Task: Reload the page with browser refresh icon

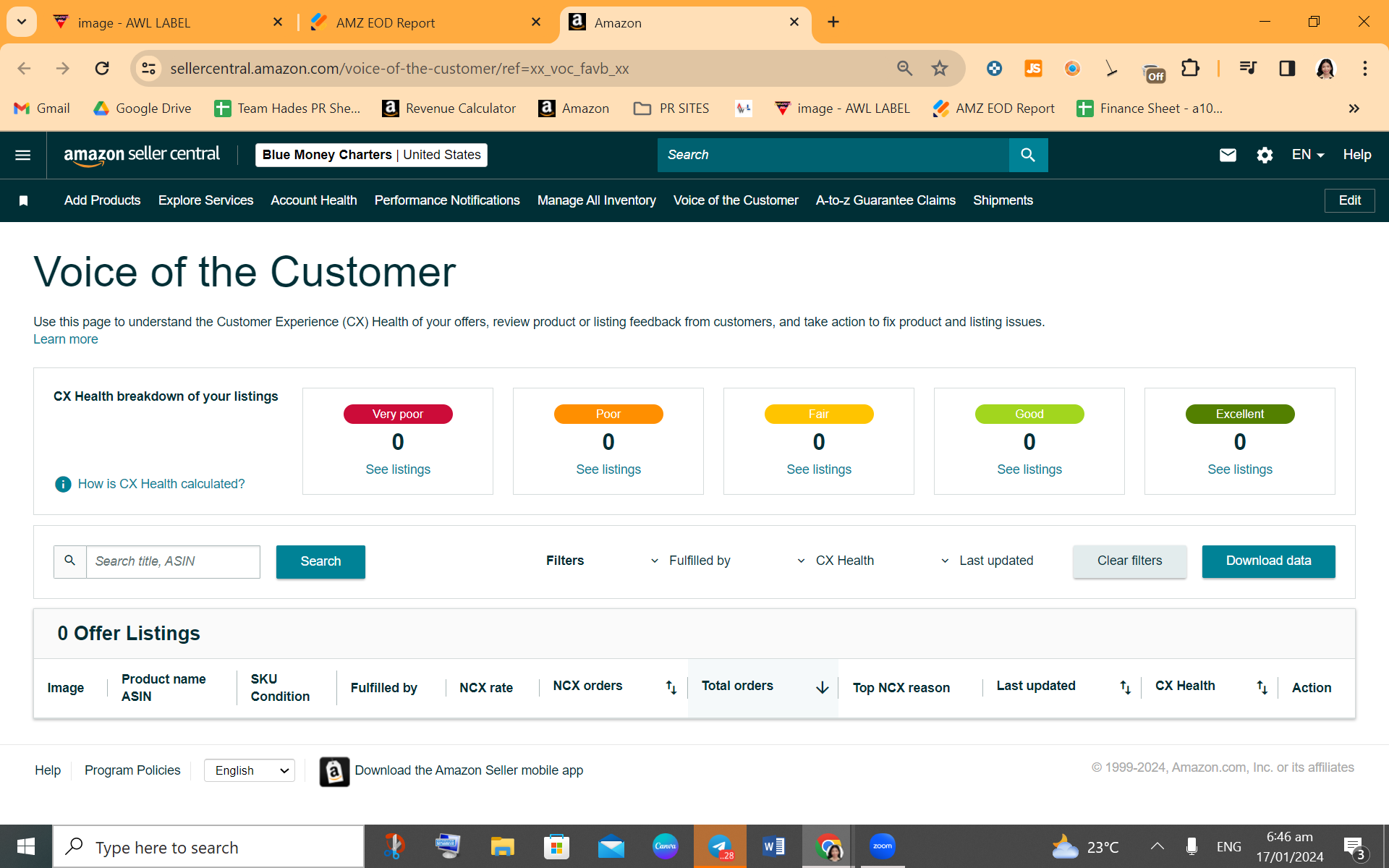Action: (x=102, y=68)
